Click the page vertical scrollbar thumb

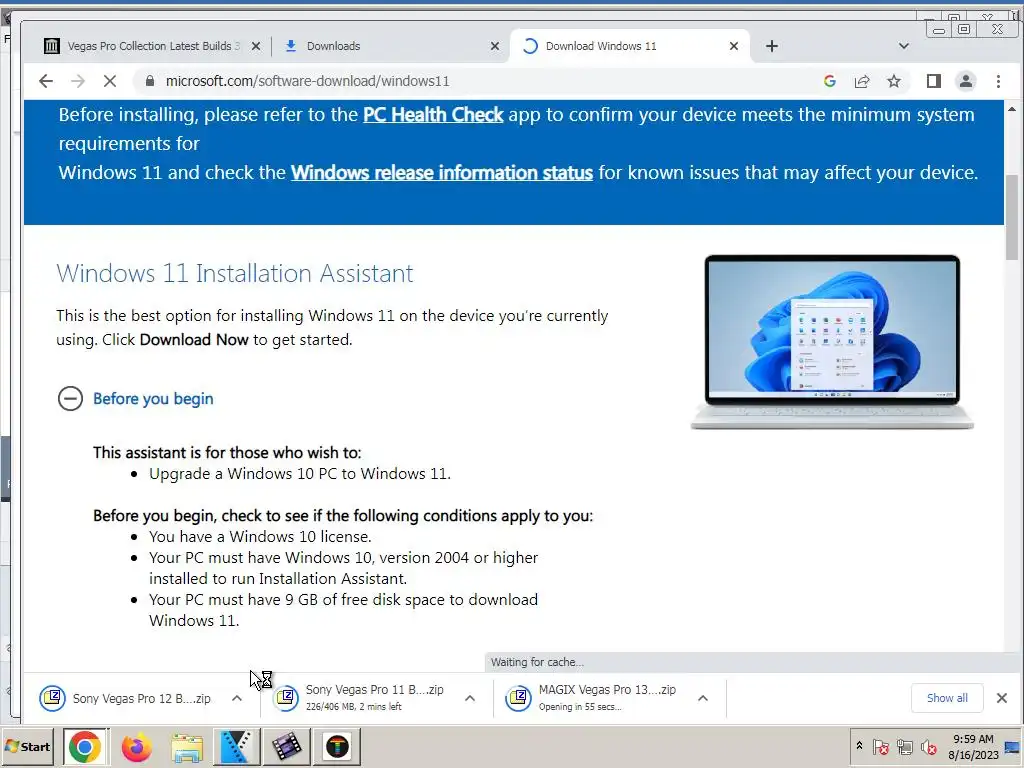coord(1012,217)
